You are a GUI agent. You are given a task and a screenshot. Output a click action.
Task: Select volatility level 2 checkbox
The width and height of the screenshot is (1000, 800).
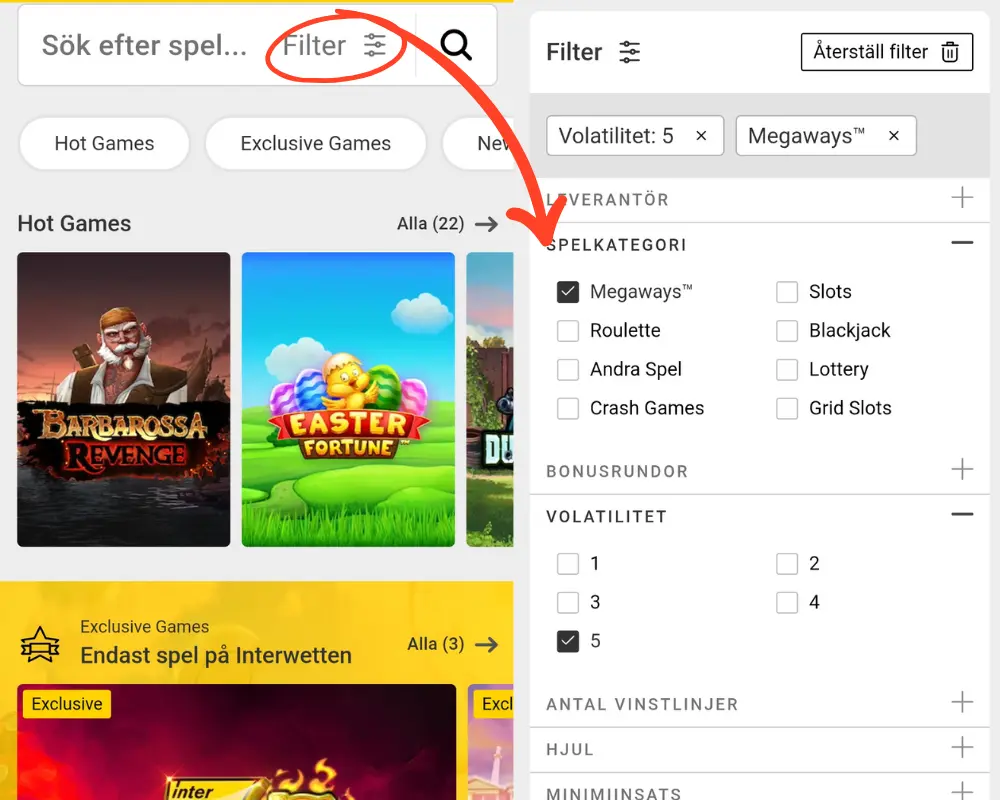(787, 563)
